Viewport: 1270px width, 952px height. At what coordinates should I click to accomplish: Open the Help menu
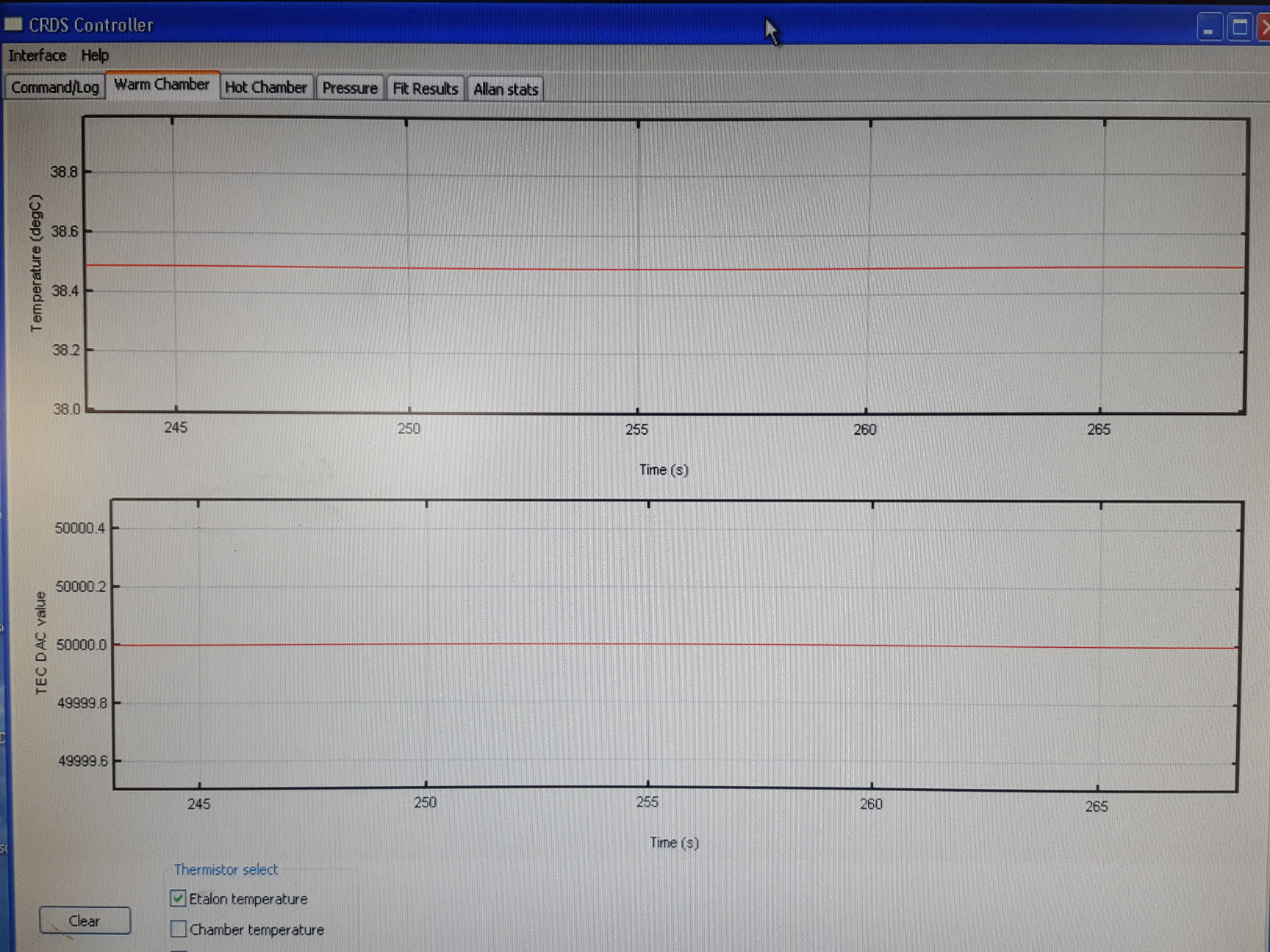click(x=96, y=55)
